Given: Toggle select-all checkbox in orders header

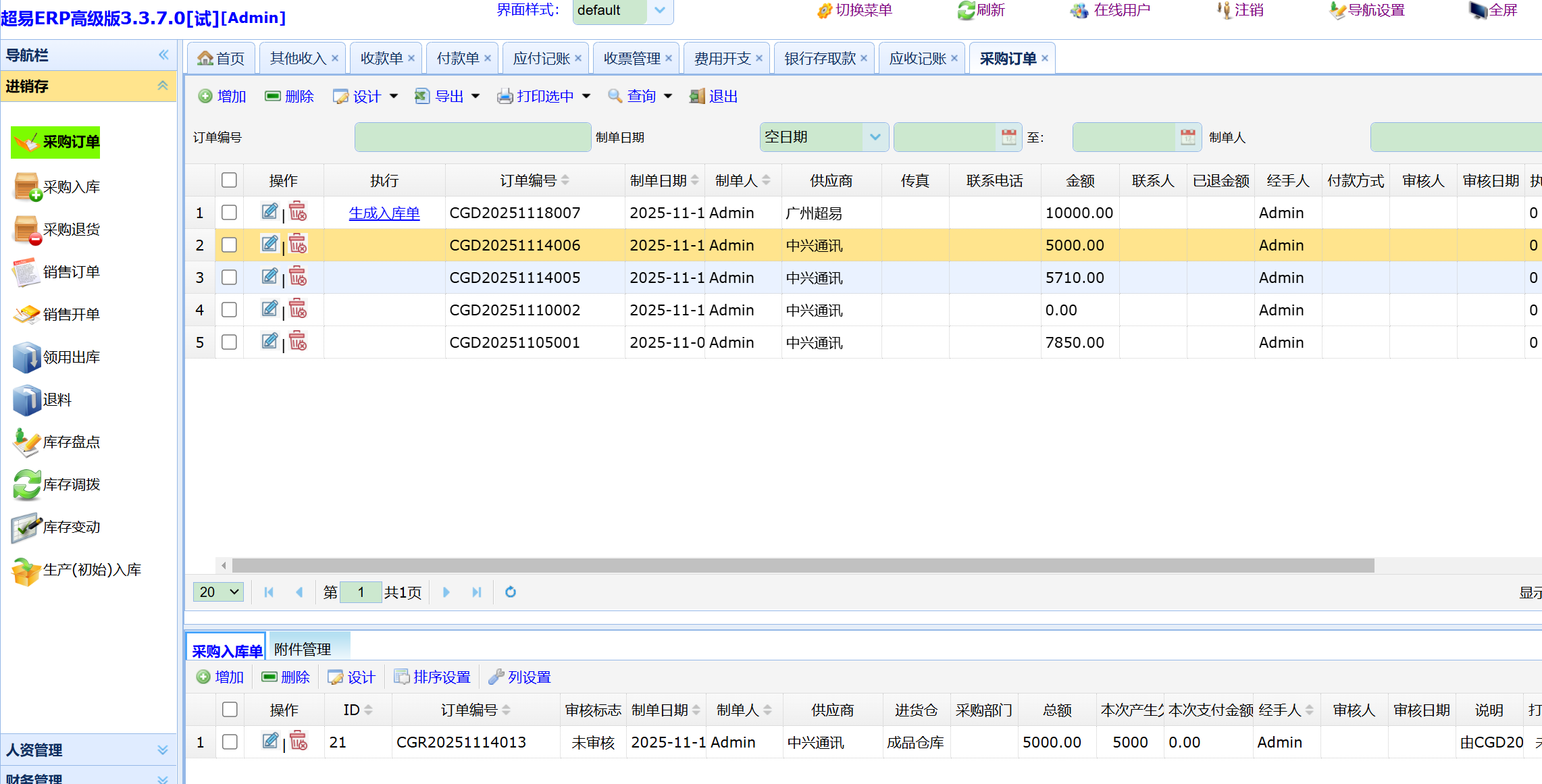Looking at the screenshot, I should 230,180.
